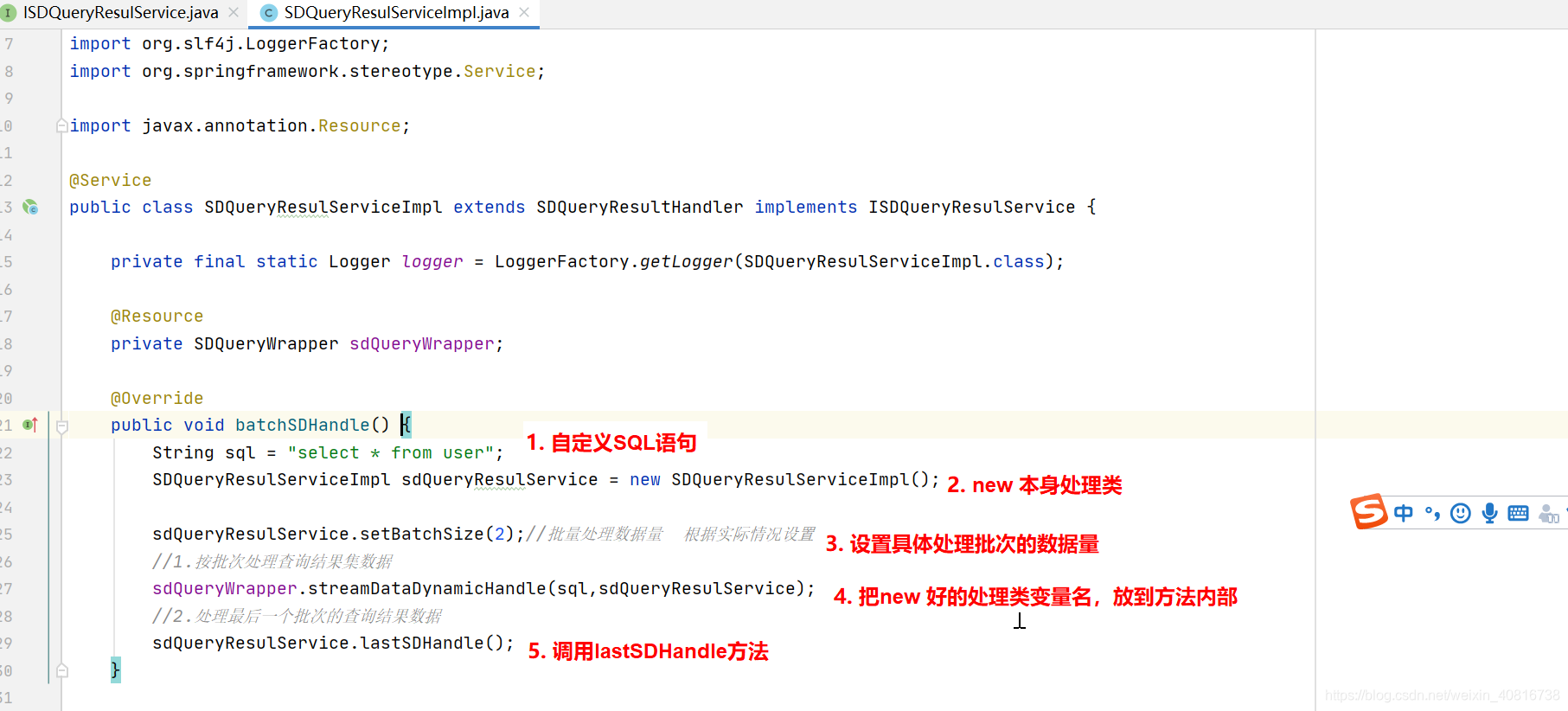Click SDQueryWrapper type in field declaration
Viewport: 1568px width, 711px height.
point(266,343)
